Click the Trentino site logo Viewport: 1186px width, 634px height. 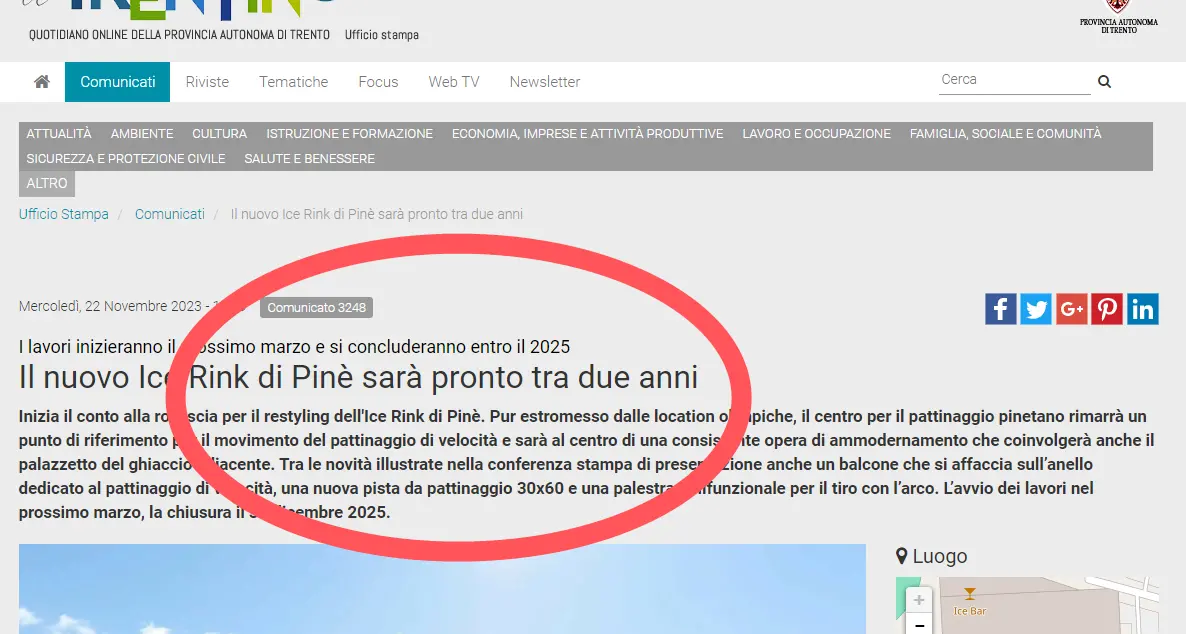(179, 9)
